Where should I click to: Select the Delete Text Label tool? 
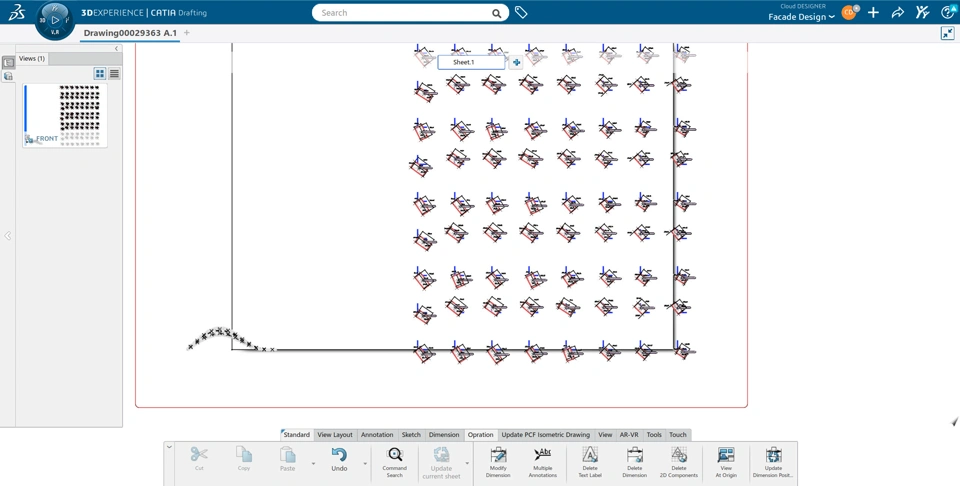point(590,462)
